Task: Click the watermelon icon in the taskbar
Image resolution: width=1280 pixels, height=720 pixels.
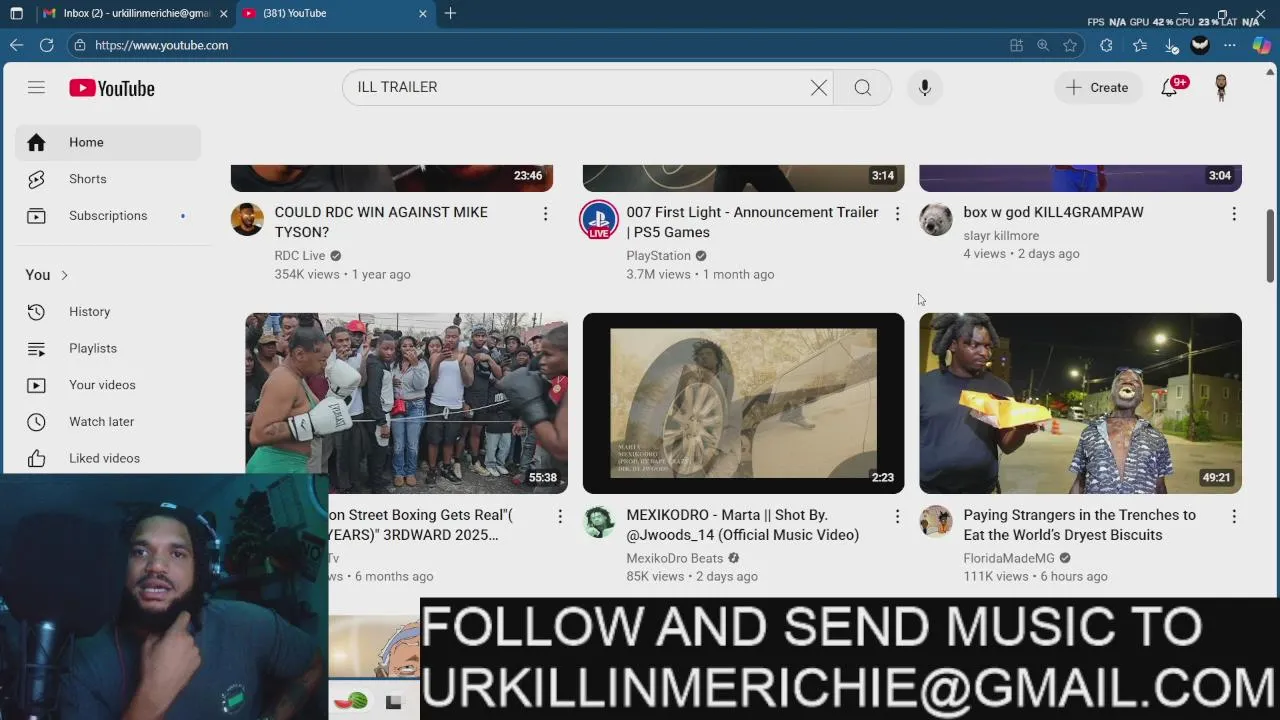Action: tap(351, 702)
